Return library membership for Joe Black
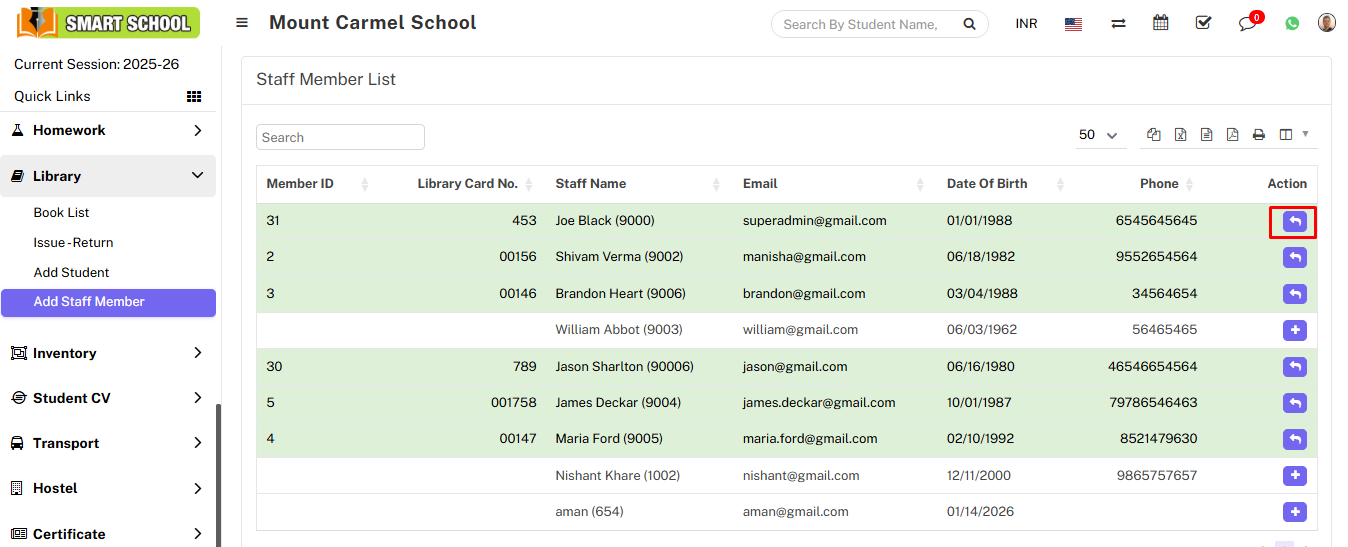The width and height of the screenshot is (1348, 547). pyautogui.click(x=1294, y=221)
